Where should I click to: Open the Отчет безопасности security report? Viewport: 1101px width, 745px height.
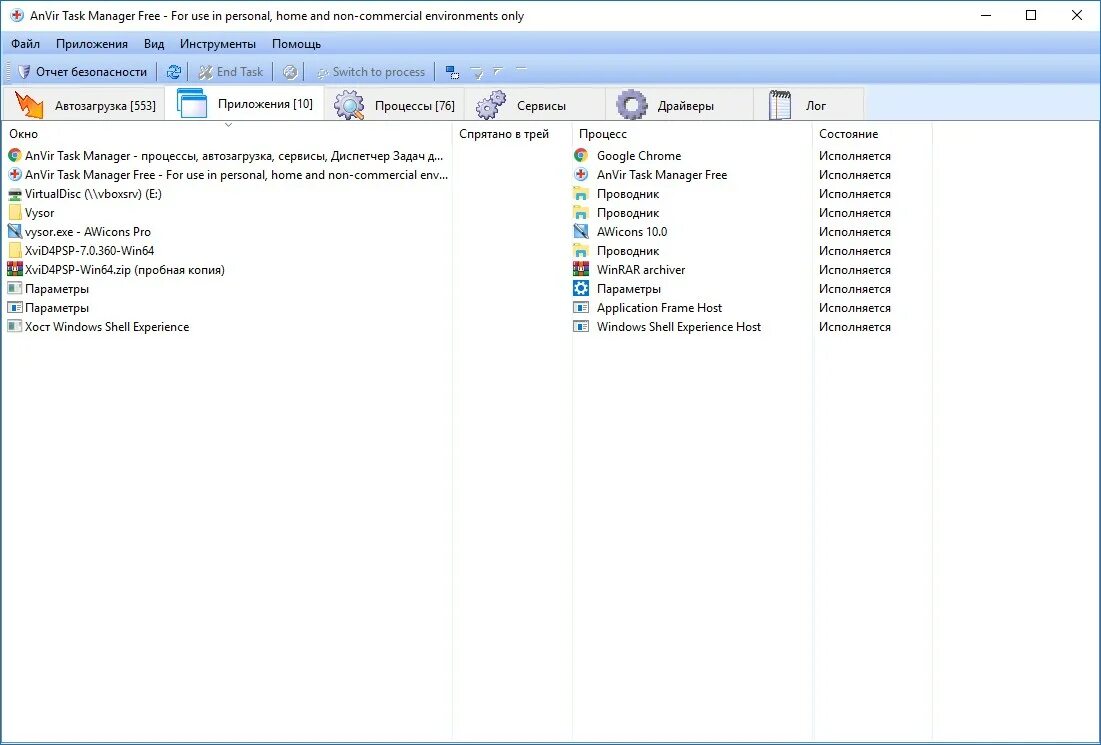[x=82, y=72]
